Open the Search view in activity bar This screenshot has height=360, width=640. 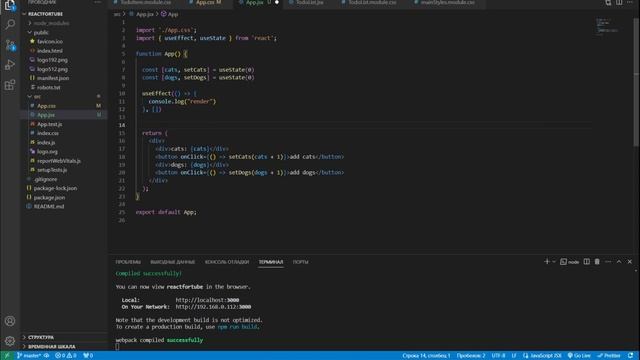(x=10, y=24)
